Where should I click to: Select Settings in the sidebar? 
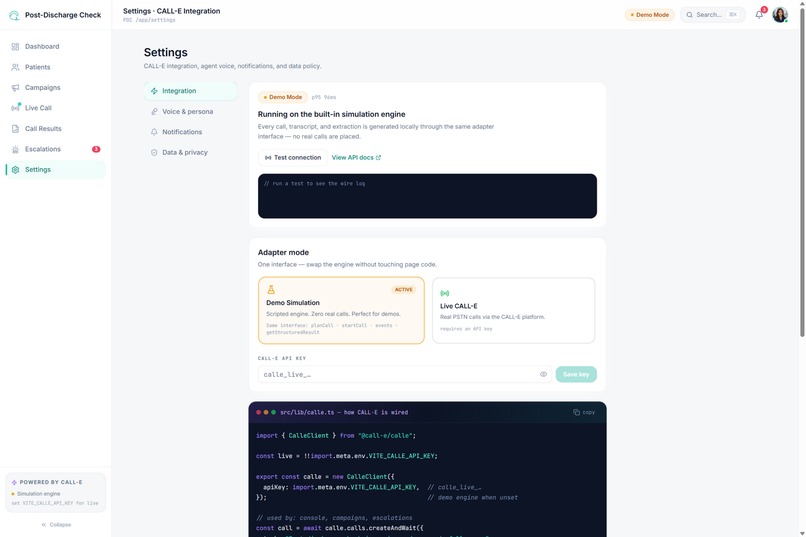tap(55, 170)
